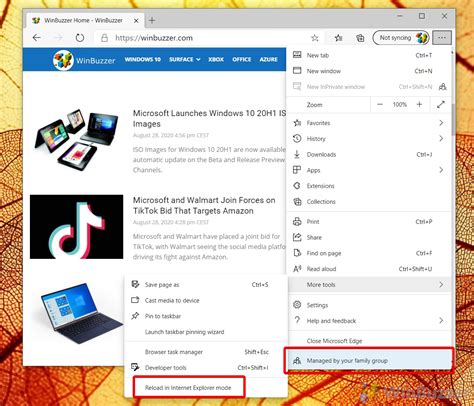Screen dimensions: 474x406
Task: Click the New InPrivate window entry
Action: (x=369, y=87)
